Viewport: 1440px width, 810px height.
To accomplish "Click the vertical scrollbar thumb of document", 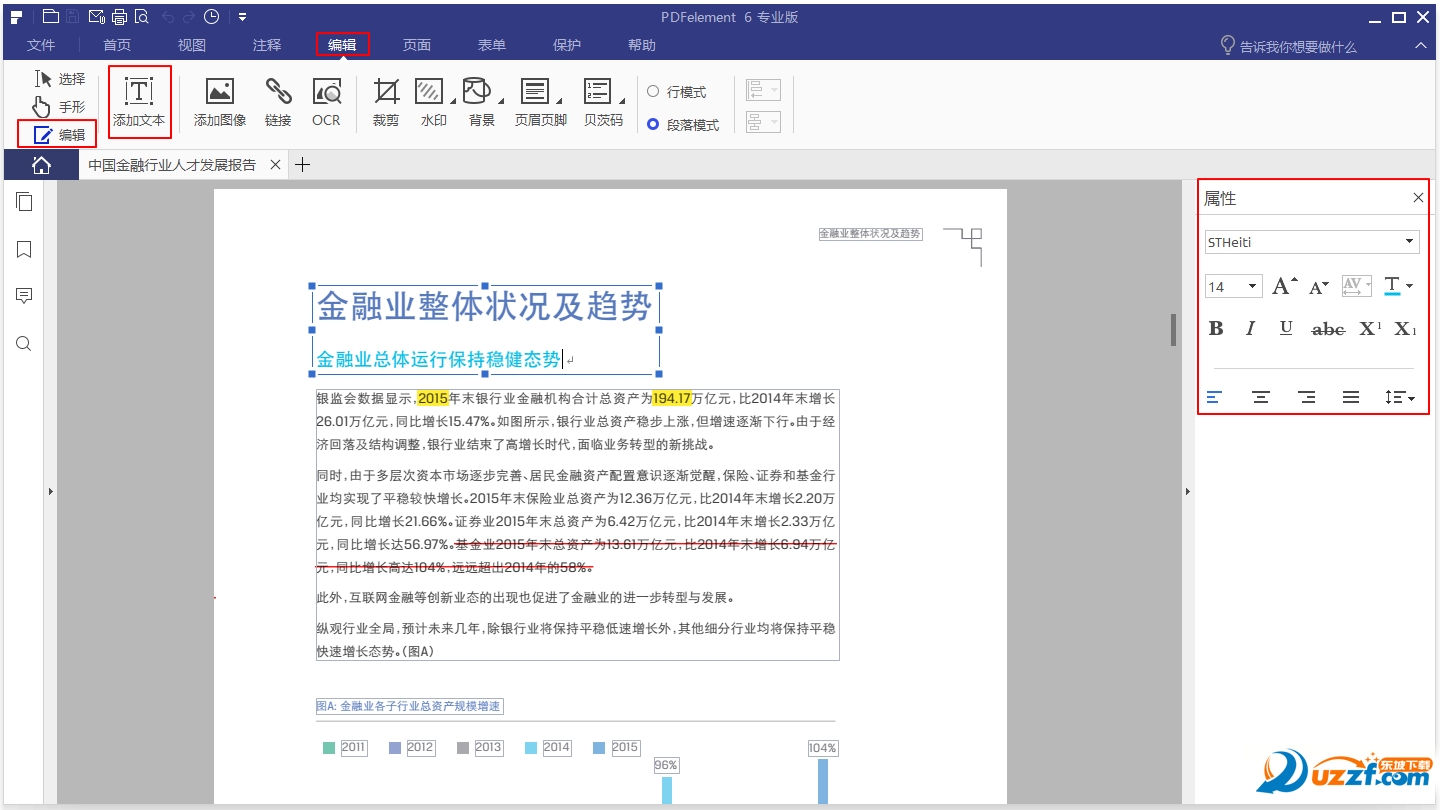I will 1173,330.
